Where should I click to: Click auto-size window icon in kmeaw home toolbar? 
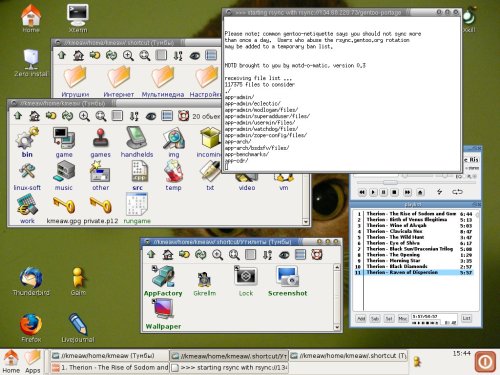coord(117,116)
